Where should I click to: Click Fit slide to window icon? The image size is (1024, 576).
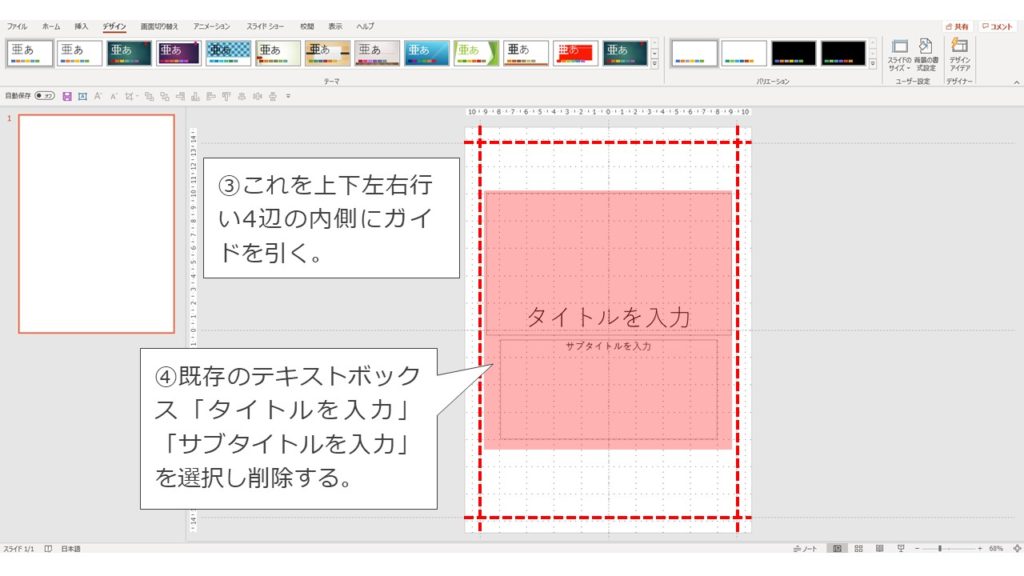(1017, 549)
